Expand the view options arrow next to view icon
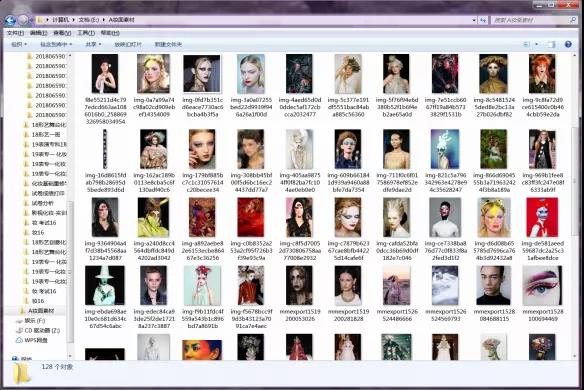This screenshot has width=584, height=390. [536, 44]
